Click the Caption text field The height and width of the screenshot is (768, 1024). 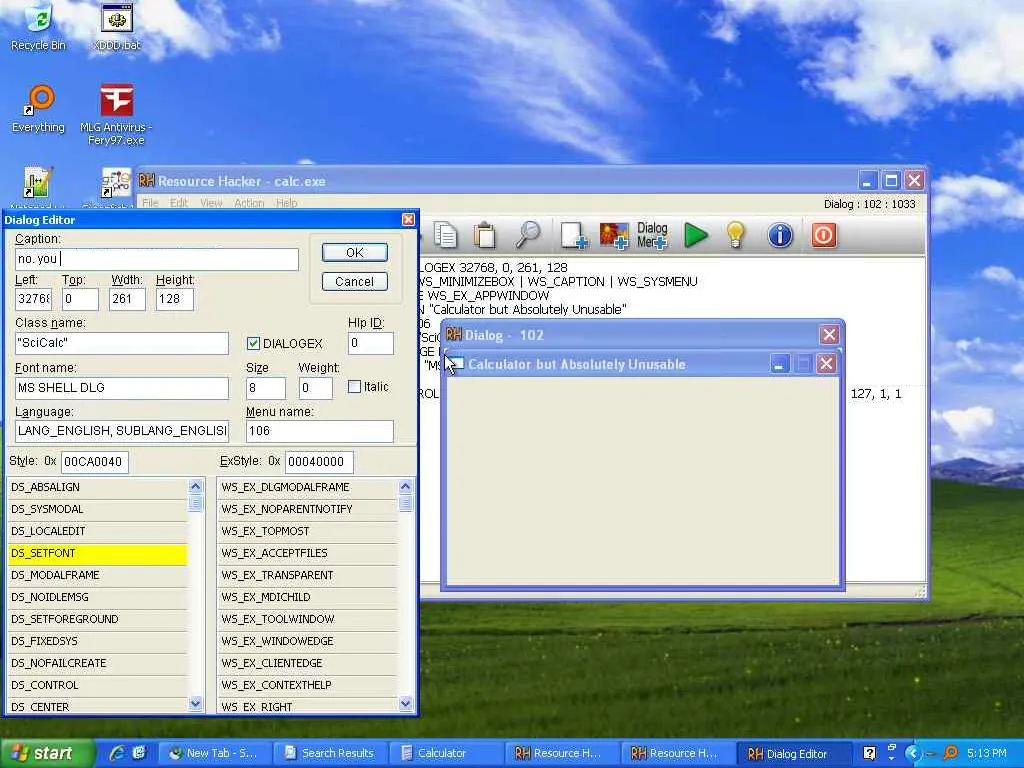[x=157, y=259]
